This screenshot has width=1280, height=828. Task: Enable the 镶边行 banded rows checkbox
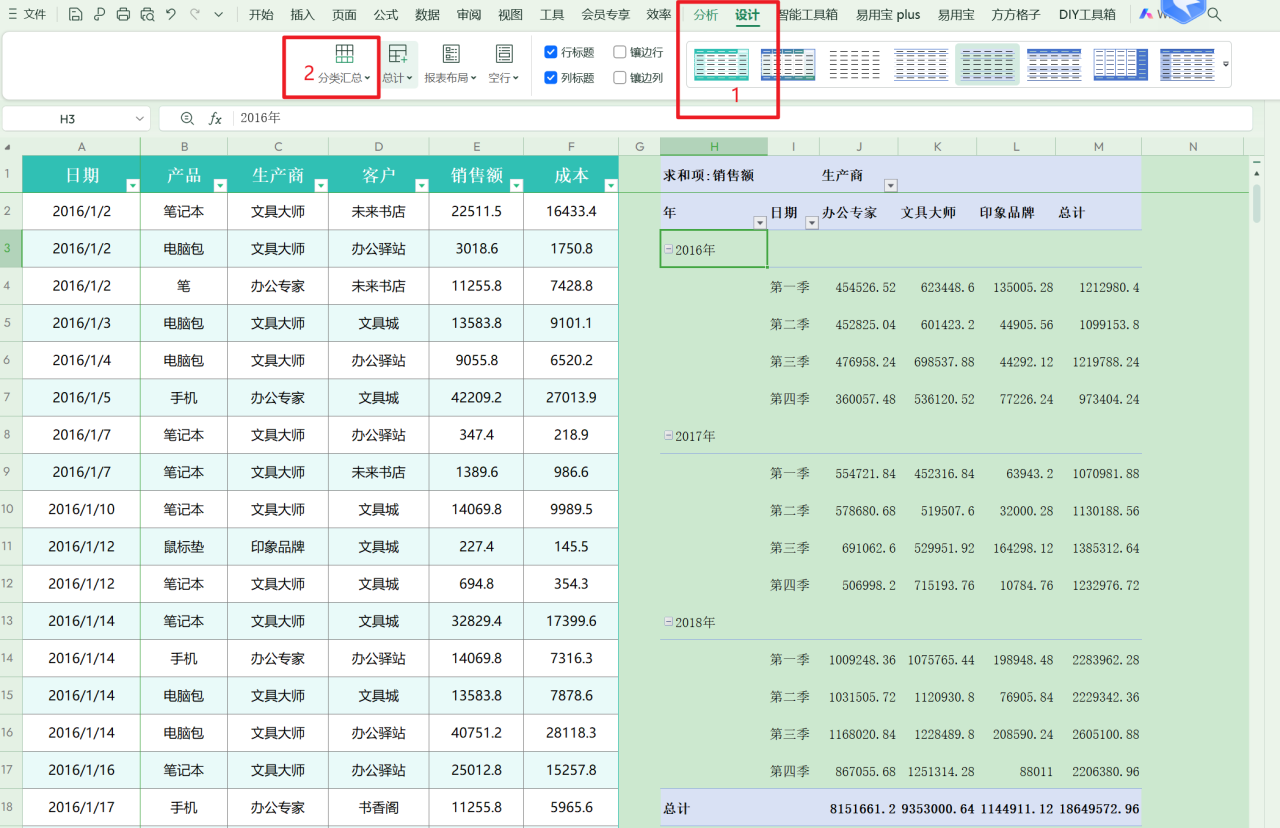tap(620, 52)
